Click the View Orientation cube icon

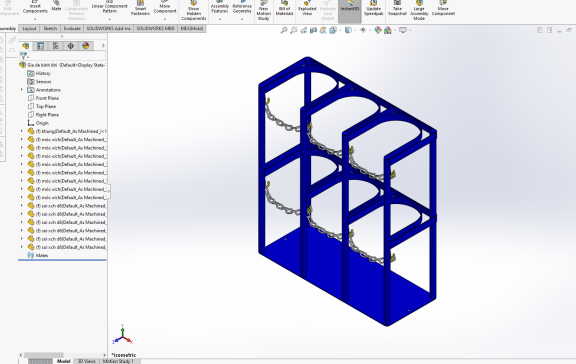[x=333, y=30]
